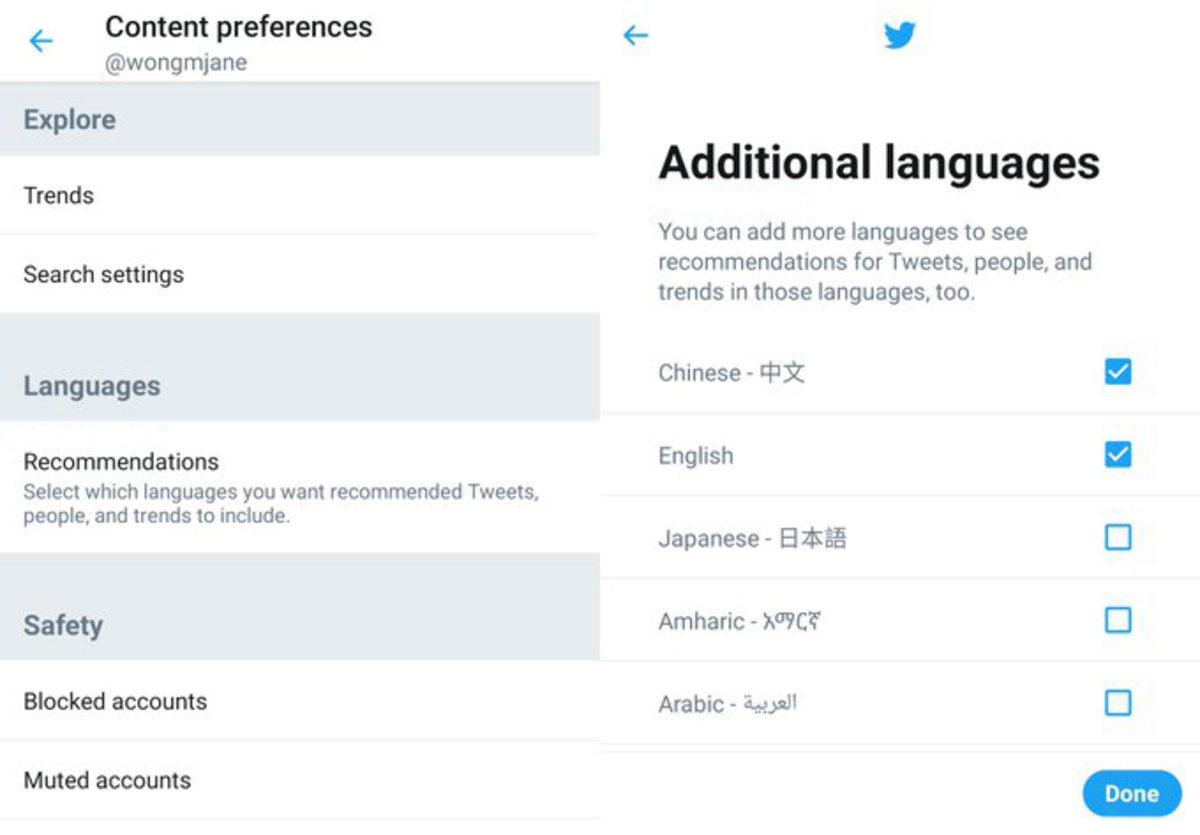Select Recommendations under Languages
Viewport: 1200px width, 835px height.
(121, 462)
